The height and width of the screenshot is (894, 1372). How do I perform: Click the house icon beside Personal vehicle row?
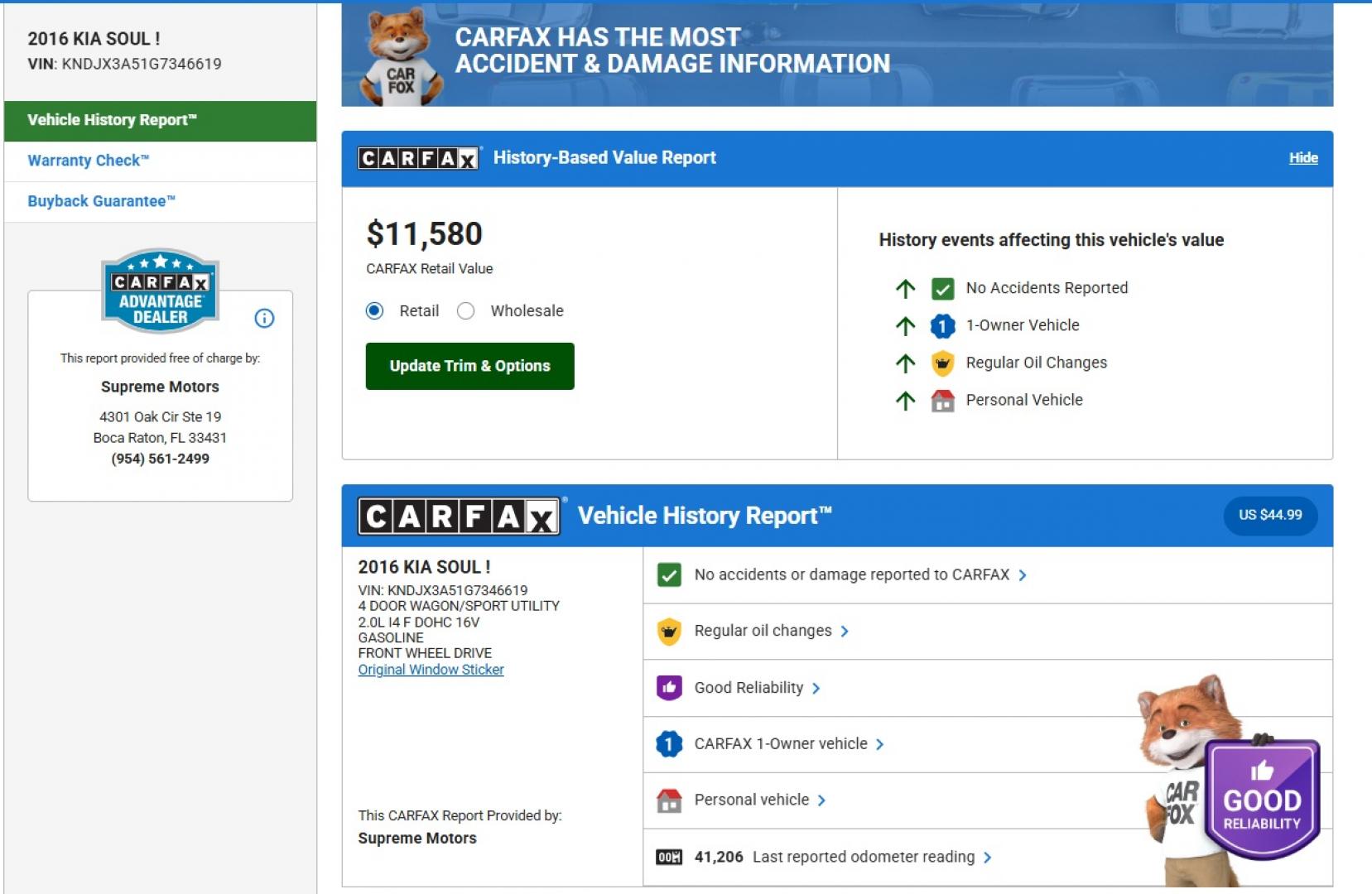[x=668, y=800]
